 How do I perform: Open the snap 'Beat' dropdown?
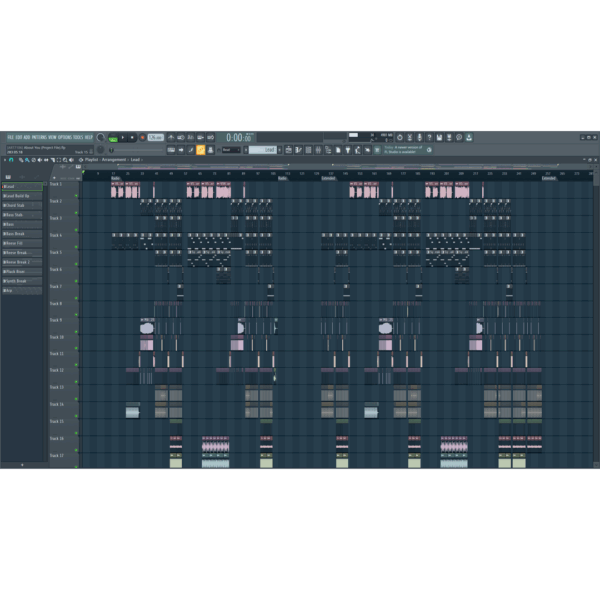tap(231, 150)
